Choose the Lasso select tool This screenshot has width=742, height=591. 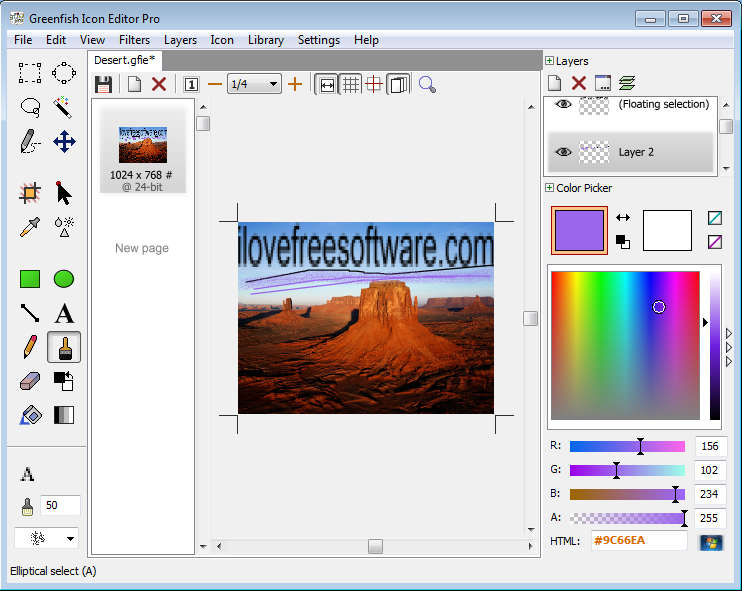(x=30, y=107)
